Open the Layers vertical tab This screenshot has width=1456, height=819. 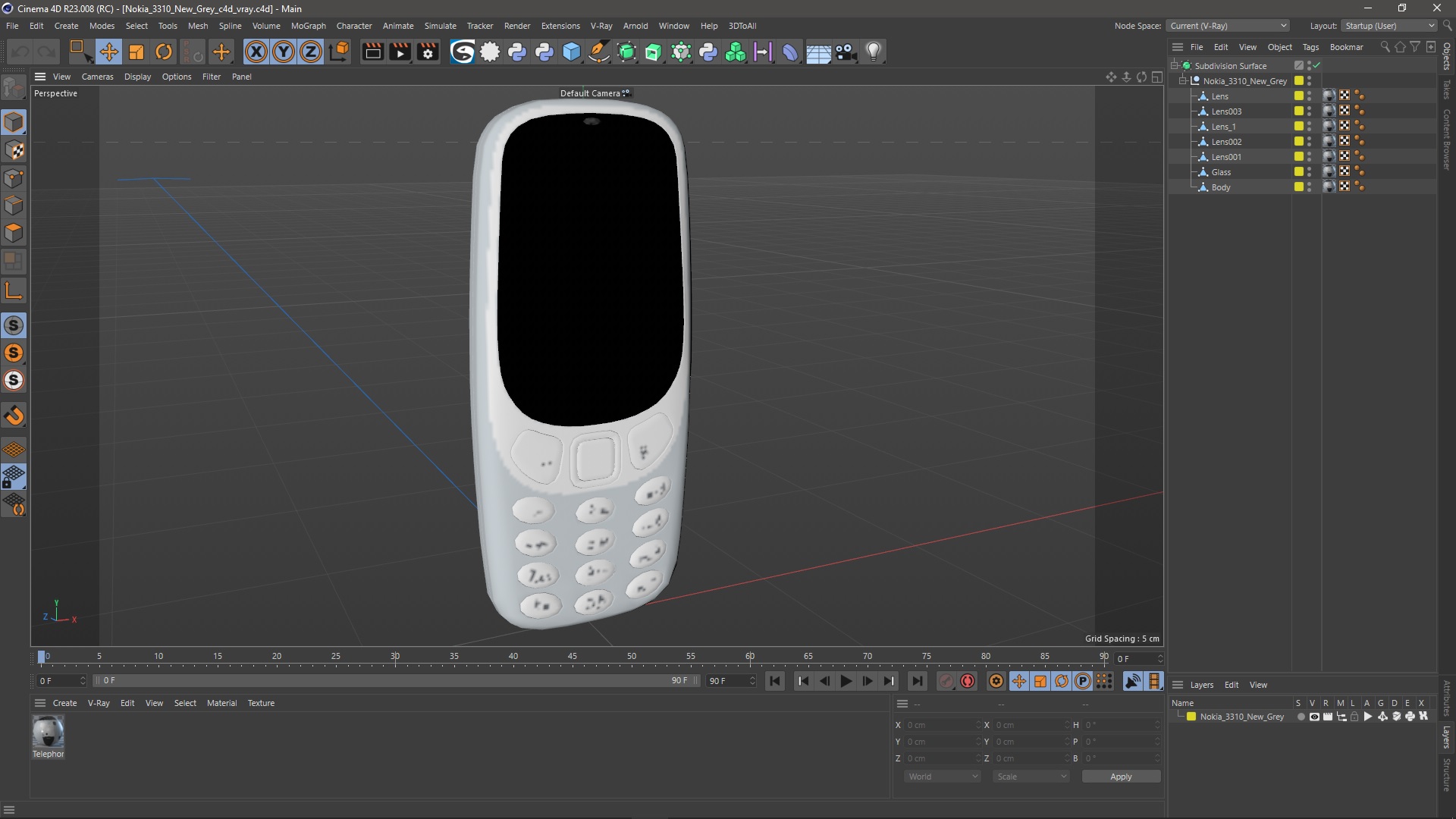pyautogui.click(x=1447, y=736)
